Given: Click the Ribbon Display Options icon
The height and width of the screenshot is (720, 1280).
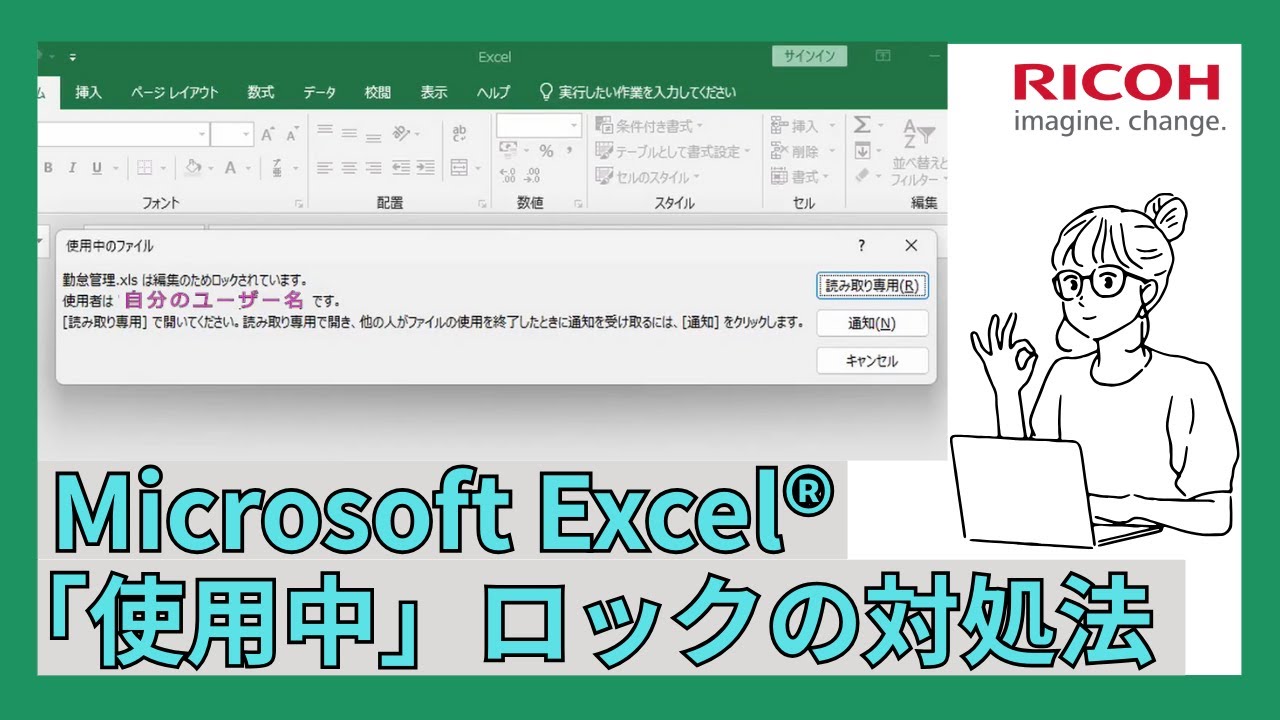Looking at the screenshot, I should coord(883,56).
